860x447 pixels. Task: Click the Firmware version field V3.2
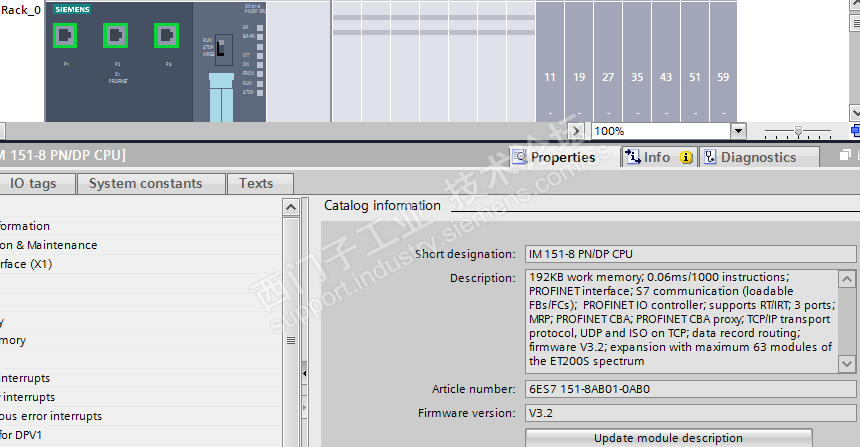point(690,413)
